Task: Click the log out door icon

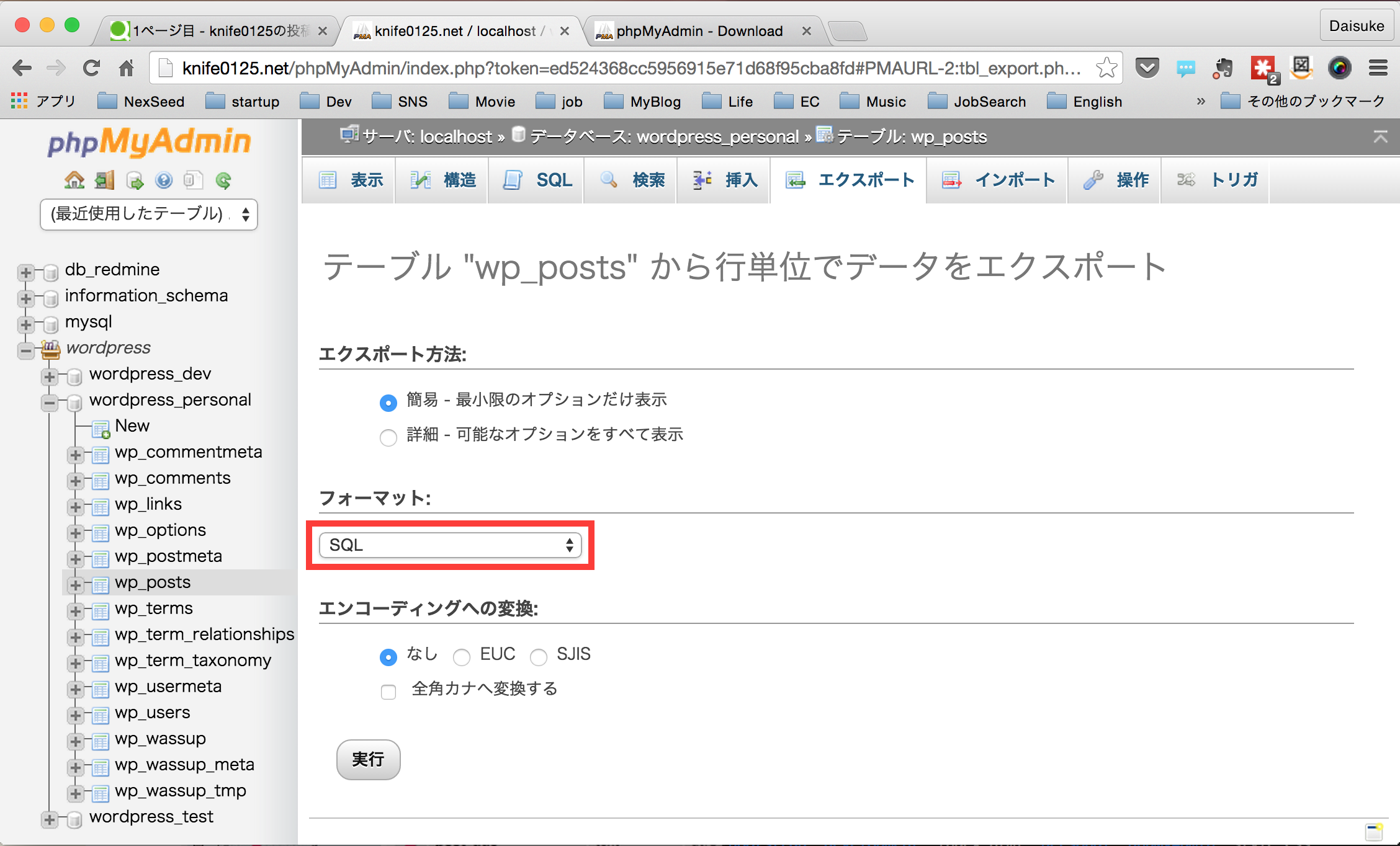Action: [x=104, y=180]
